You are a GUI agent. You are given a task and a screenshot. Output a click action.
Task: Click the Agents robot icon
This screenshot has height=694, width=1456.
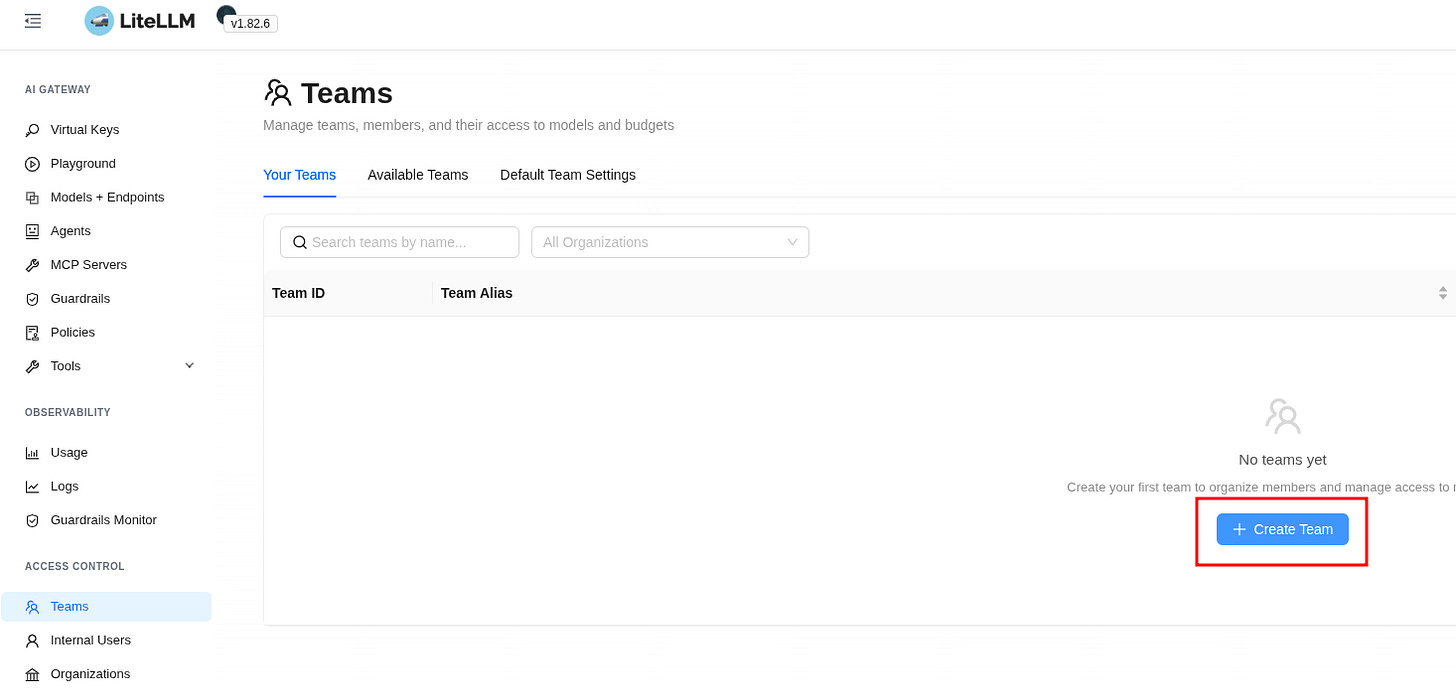(32, 231)
